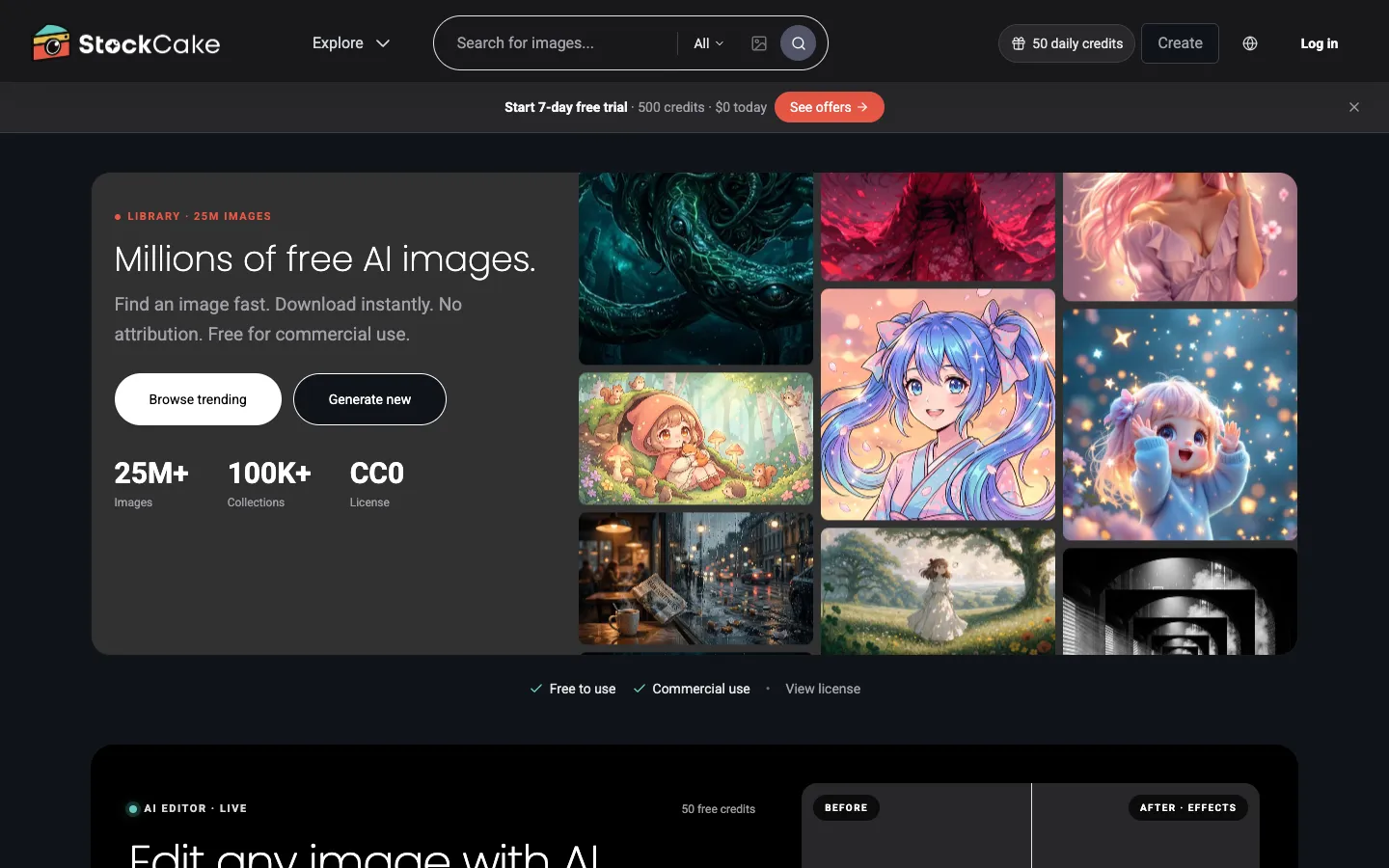
Task: Click the 25M+ Images stat
Action: 151,483
